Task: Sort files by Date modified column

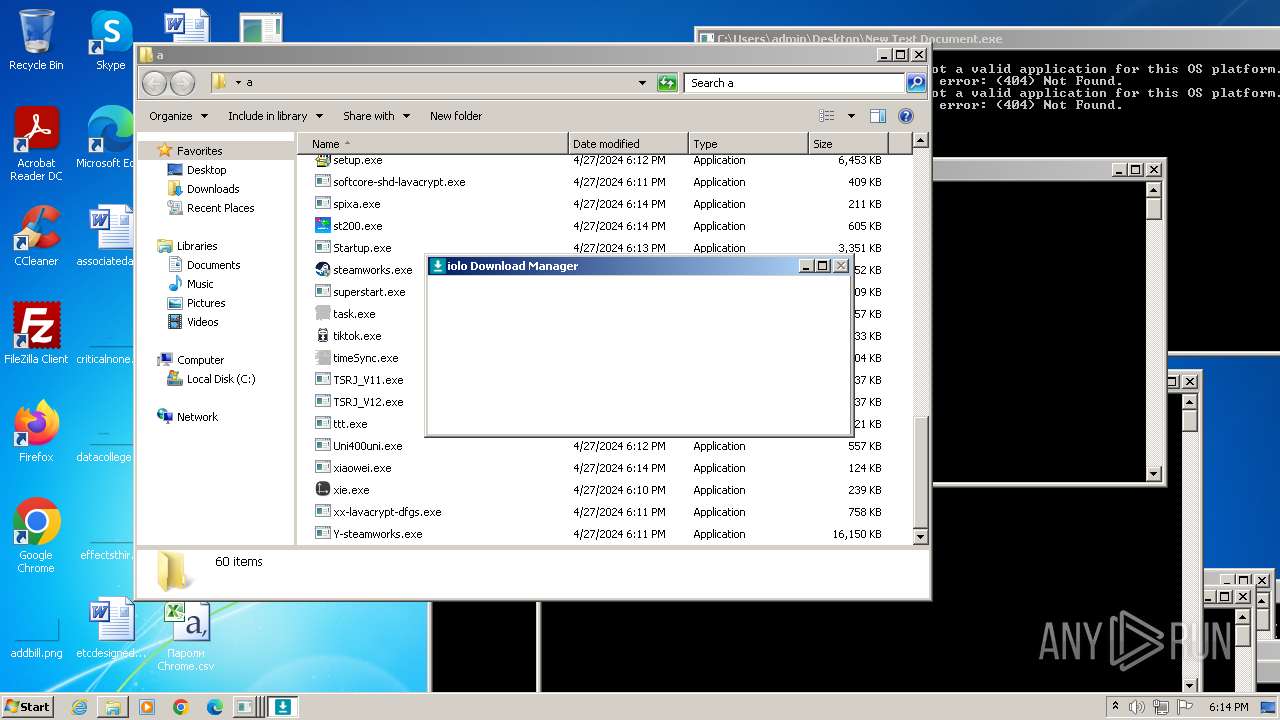Action: pos(628,144)
